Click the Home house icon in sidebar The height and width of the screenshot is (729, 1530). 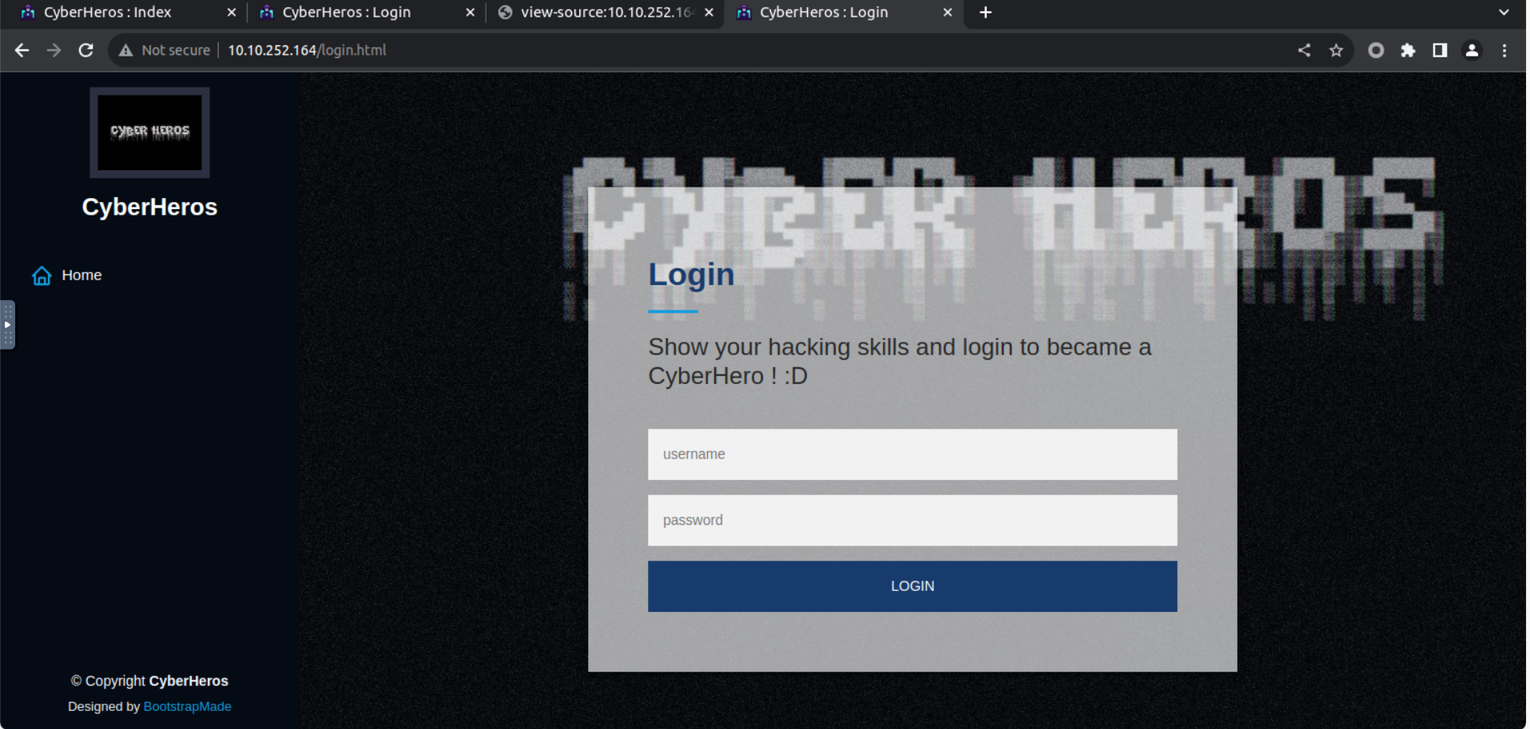coord(41,276)
